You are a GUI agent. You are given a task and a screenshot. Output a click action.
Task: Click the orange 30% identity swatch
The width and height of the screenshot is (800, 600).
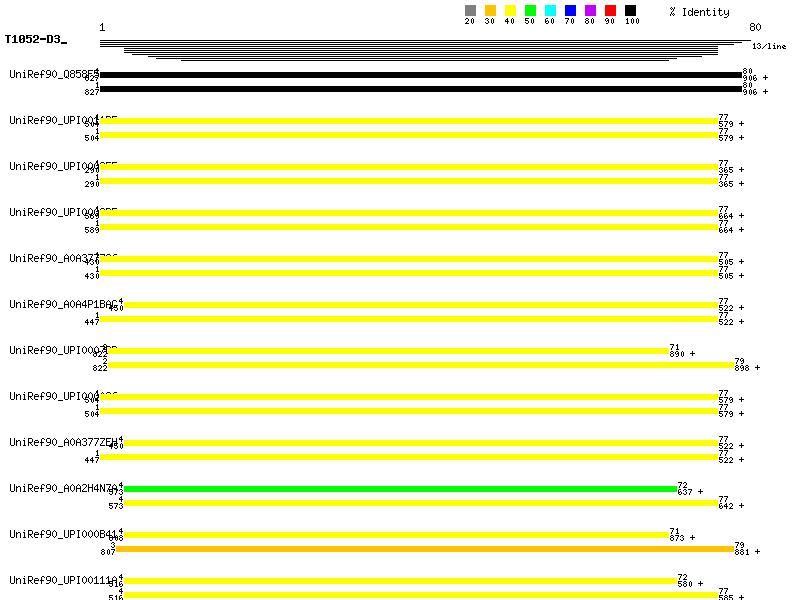[x=490, y=11]
